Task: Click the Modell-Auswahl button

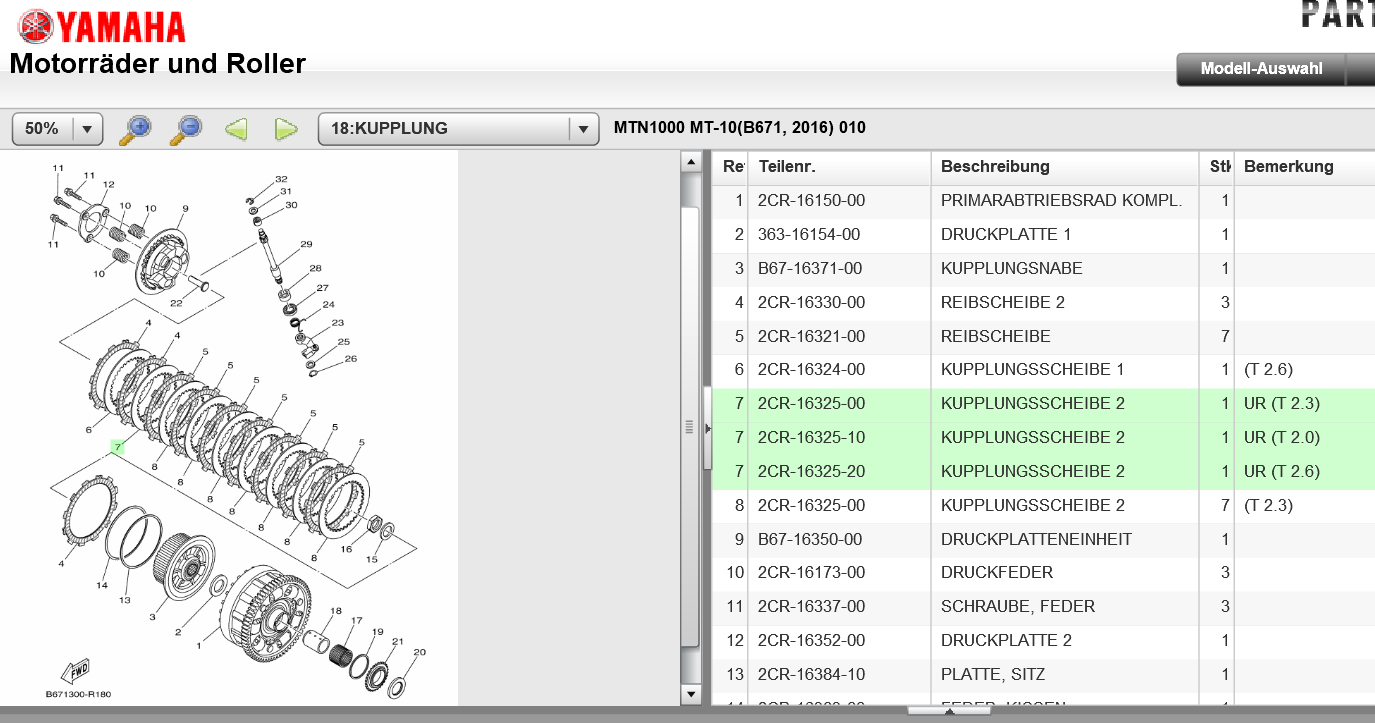Action: coord(1261,69)
